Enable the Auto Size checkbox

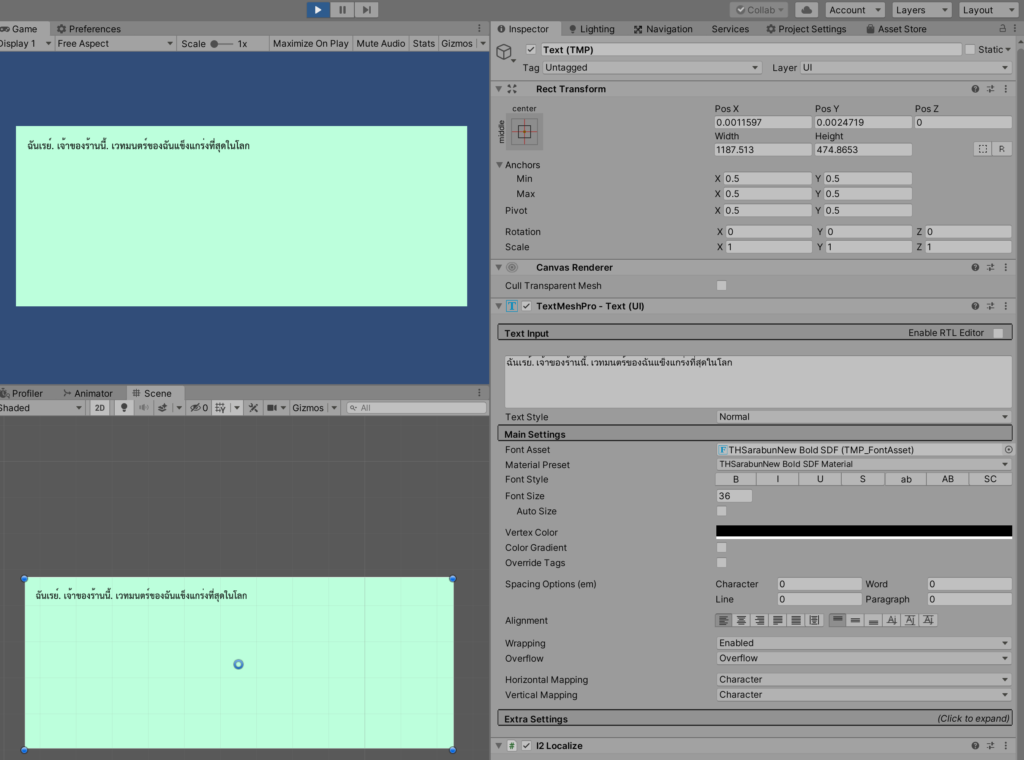click(x=721, y=511)
